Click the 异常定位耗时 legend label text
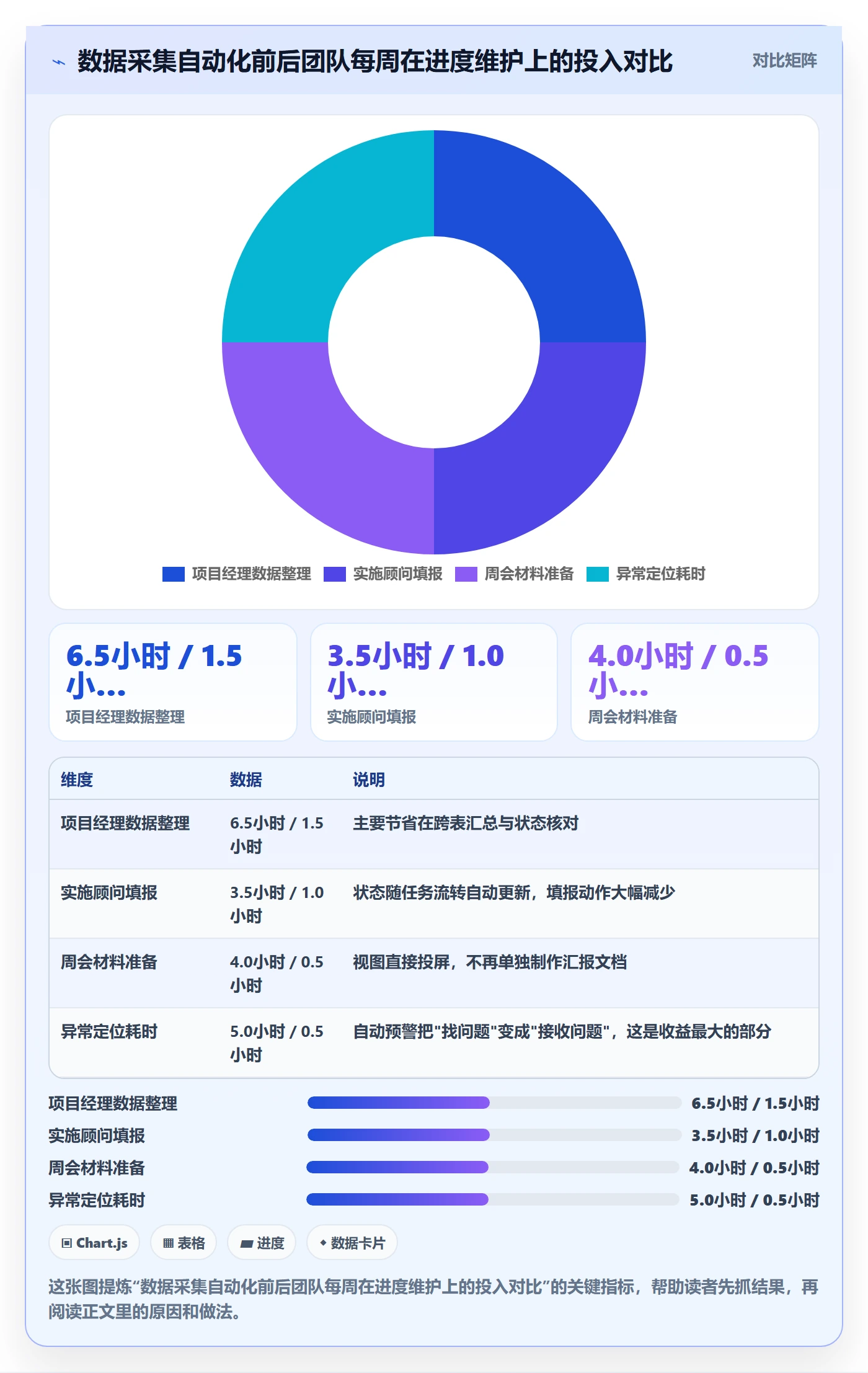The height and width of the screenshot is (1373, 868). click(661, 574)
